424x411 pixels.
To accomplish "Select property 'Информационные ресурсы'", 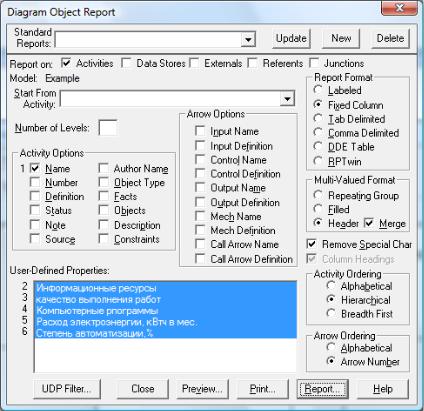I will (165, 288).
